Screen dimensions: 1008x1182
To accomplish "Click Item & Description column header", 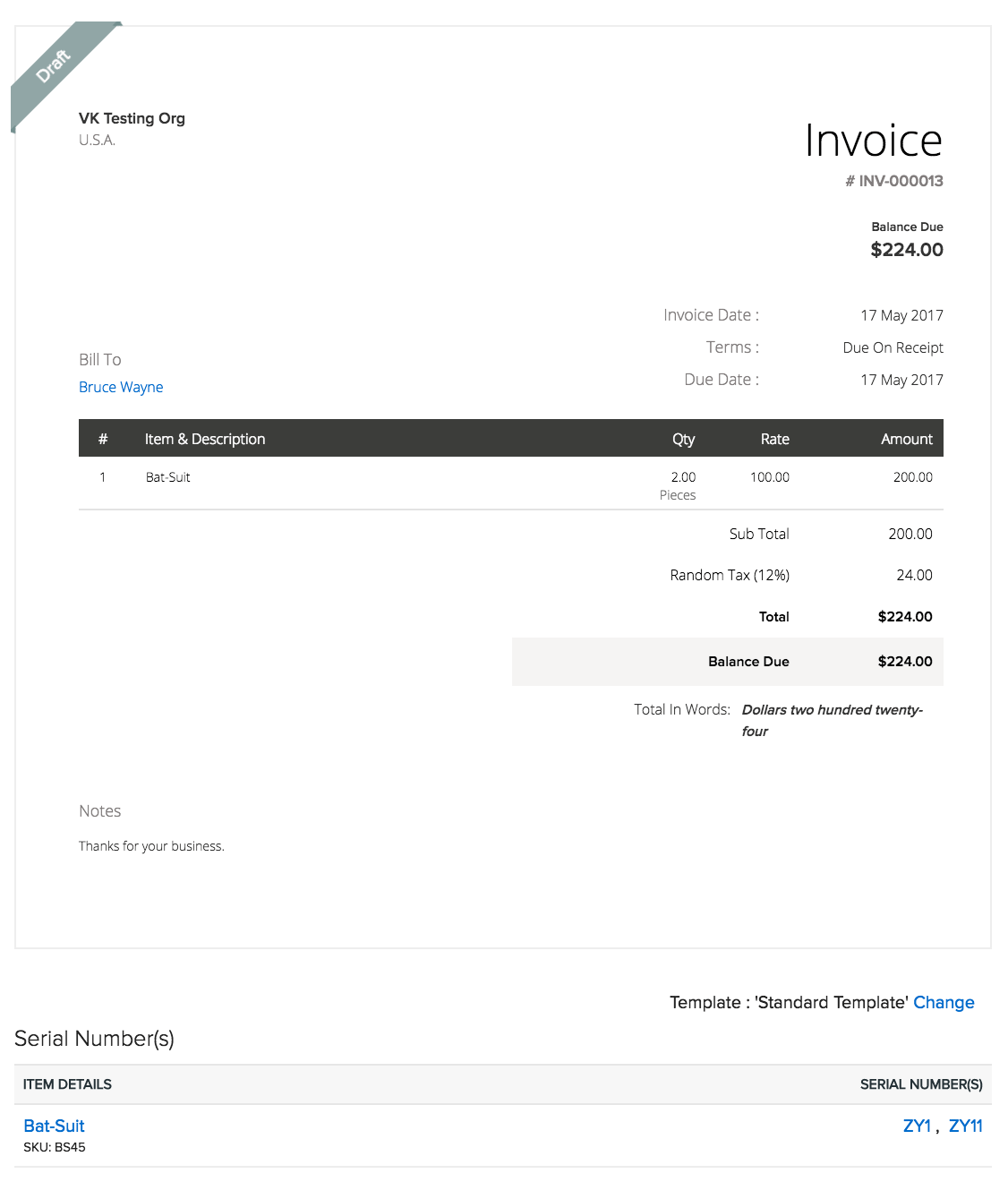I will click(x=205, y=439).
